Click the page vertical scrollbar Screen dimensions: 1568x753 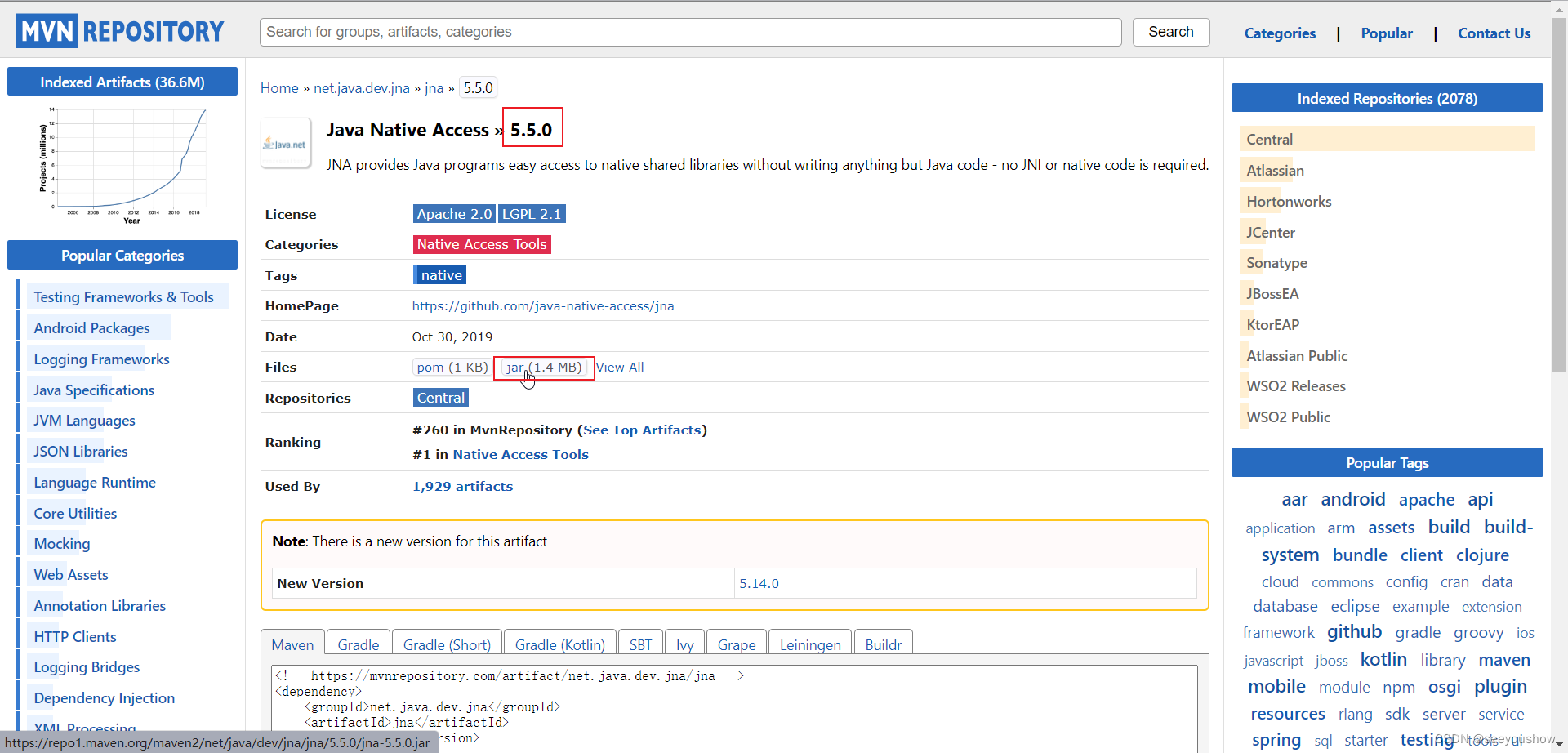[x=1559, y=196]
